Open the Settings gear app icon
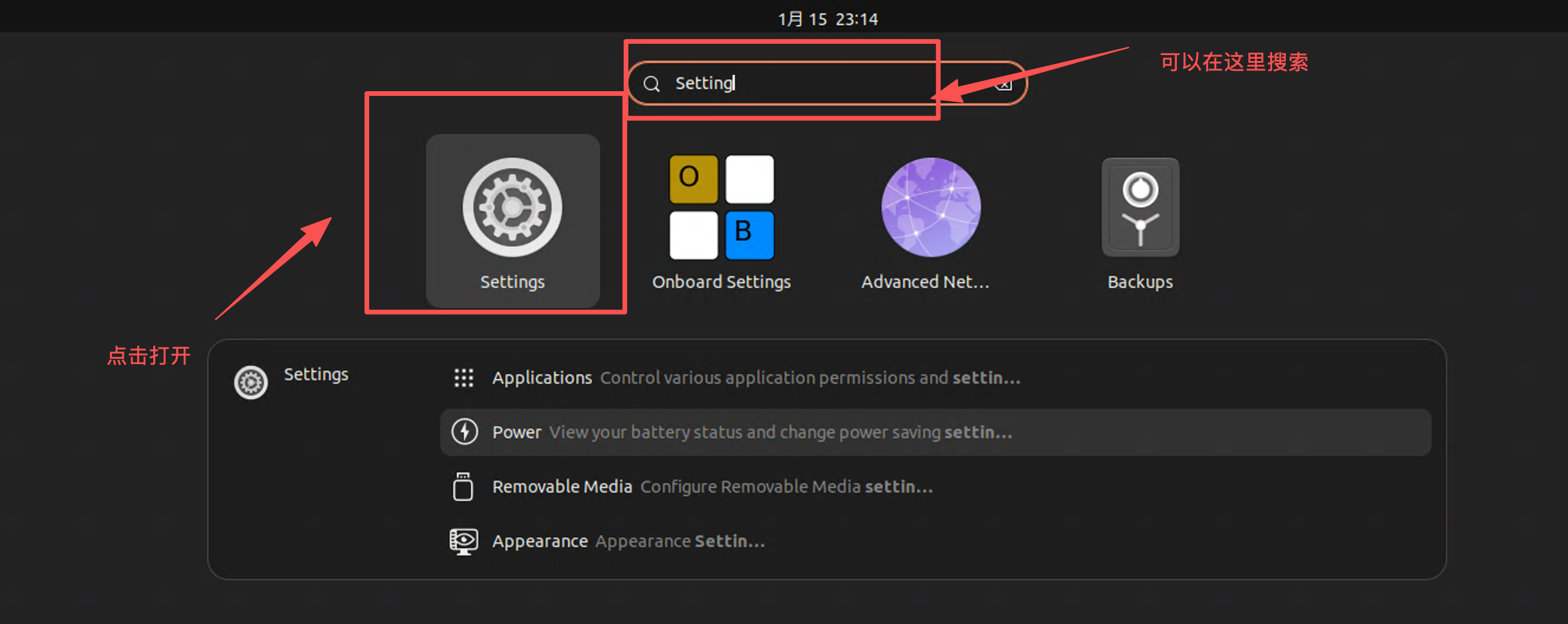Viewport: 1568px width, 624px height. click(512, 207)
